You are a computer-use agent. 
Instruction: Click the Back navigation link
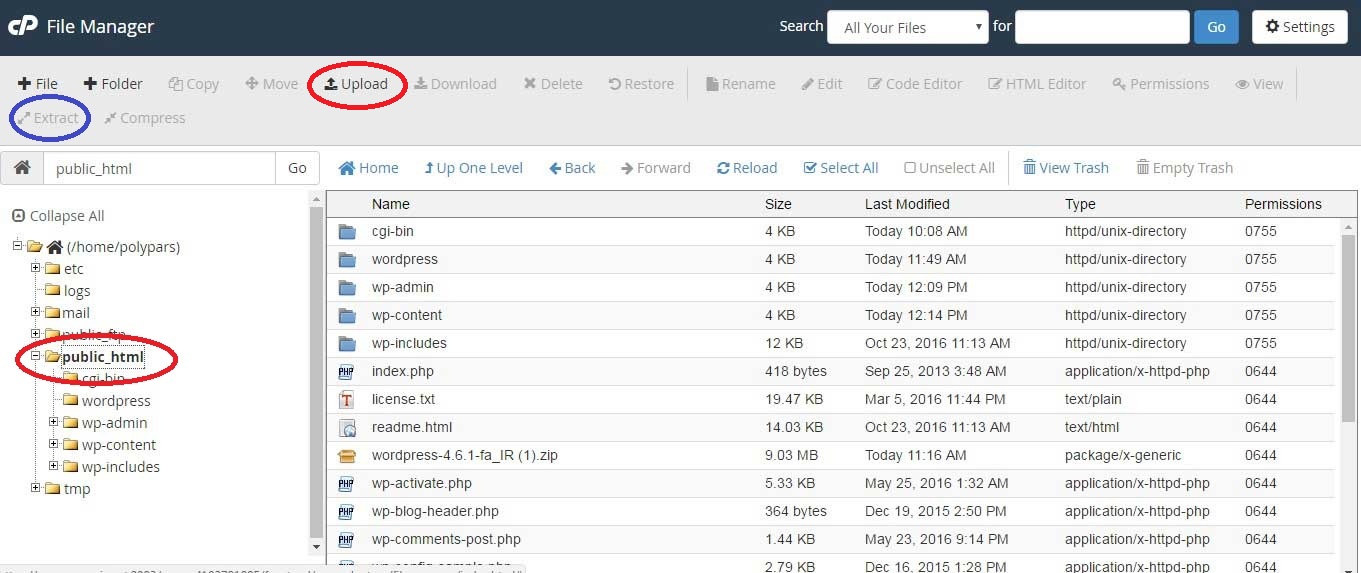(572, 168)
